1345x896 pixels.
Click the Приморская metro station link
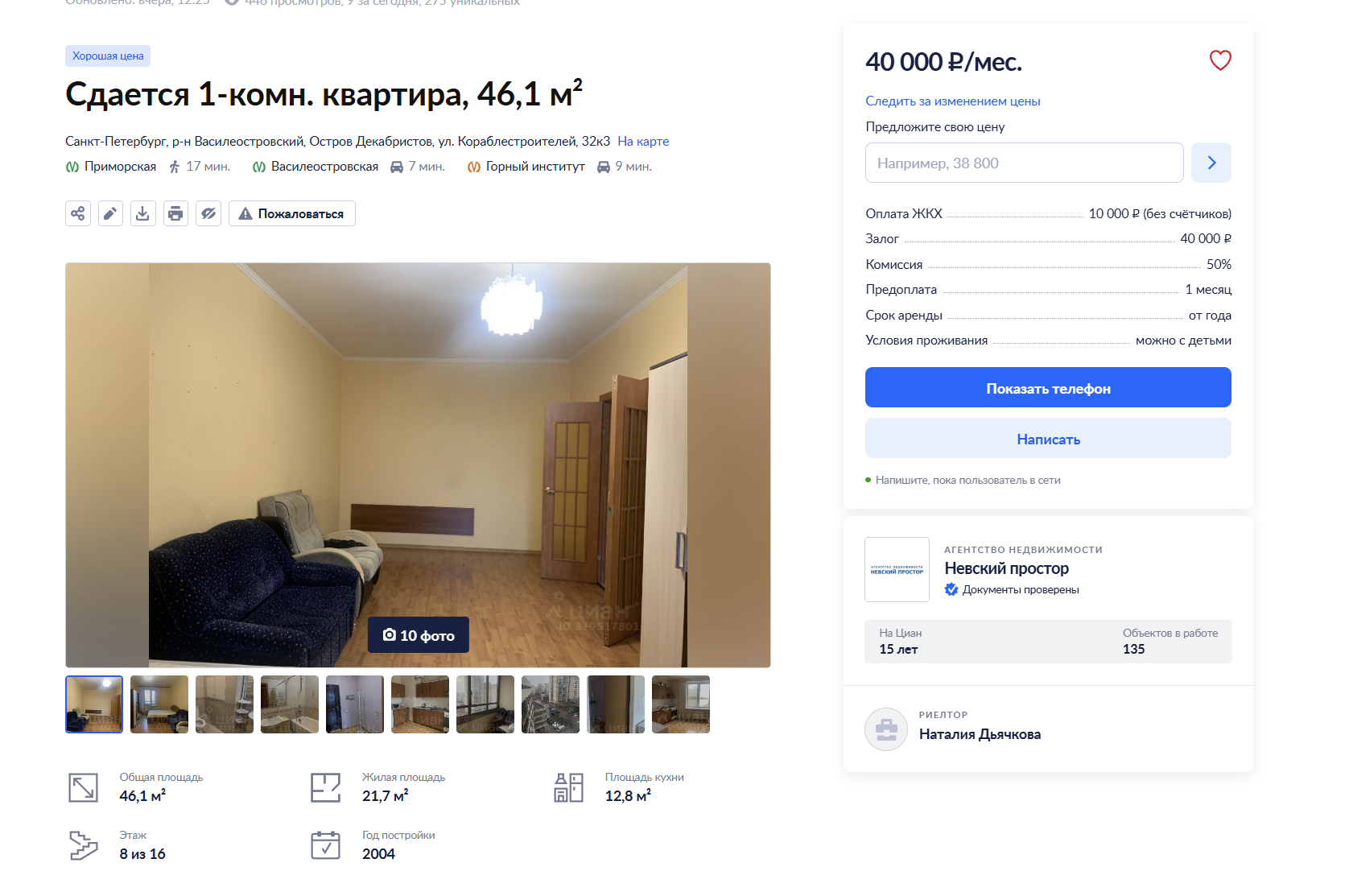pos(120,166)
